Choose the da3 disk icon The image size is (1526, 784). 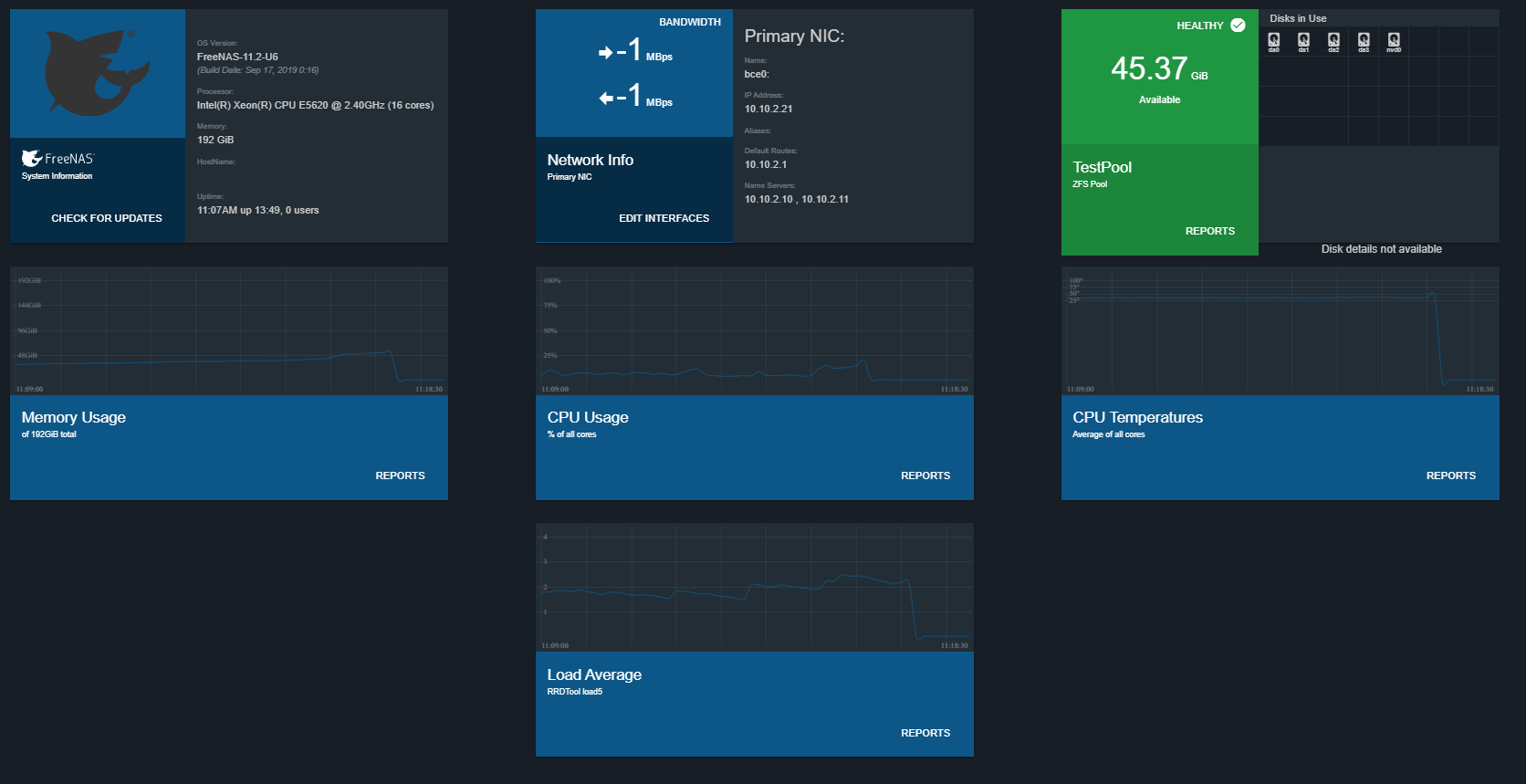1364,40
